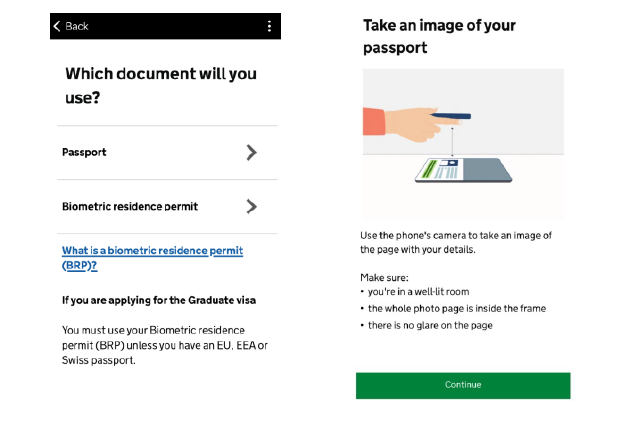The width and height of the screenshot is (635, 422).
Task: Click the 'You must use your Biometric' paragraph
Action: [165, 344]
